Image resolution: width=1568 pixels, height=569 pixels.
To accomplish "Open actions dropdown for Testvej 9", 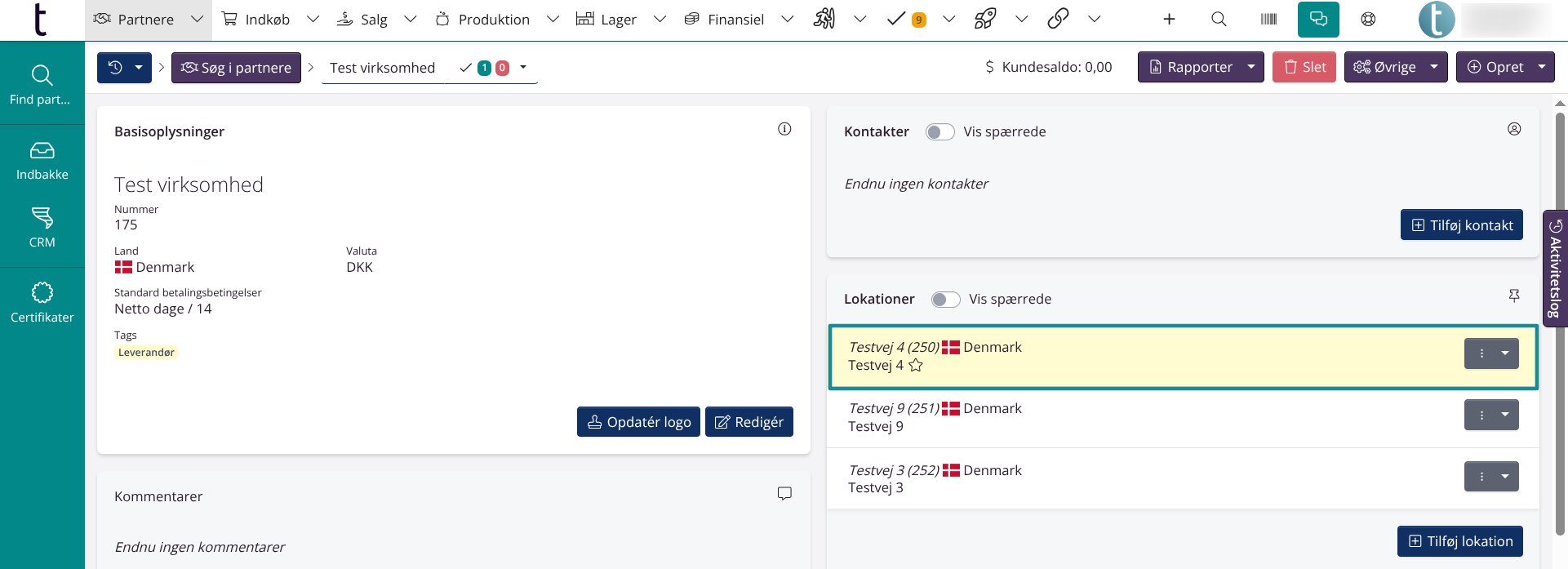I will click(1504, 415).
